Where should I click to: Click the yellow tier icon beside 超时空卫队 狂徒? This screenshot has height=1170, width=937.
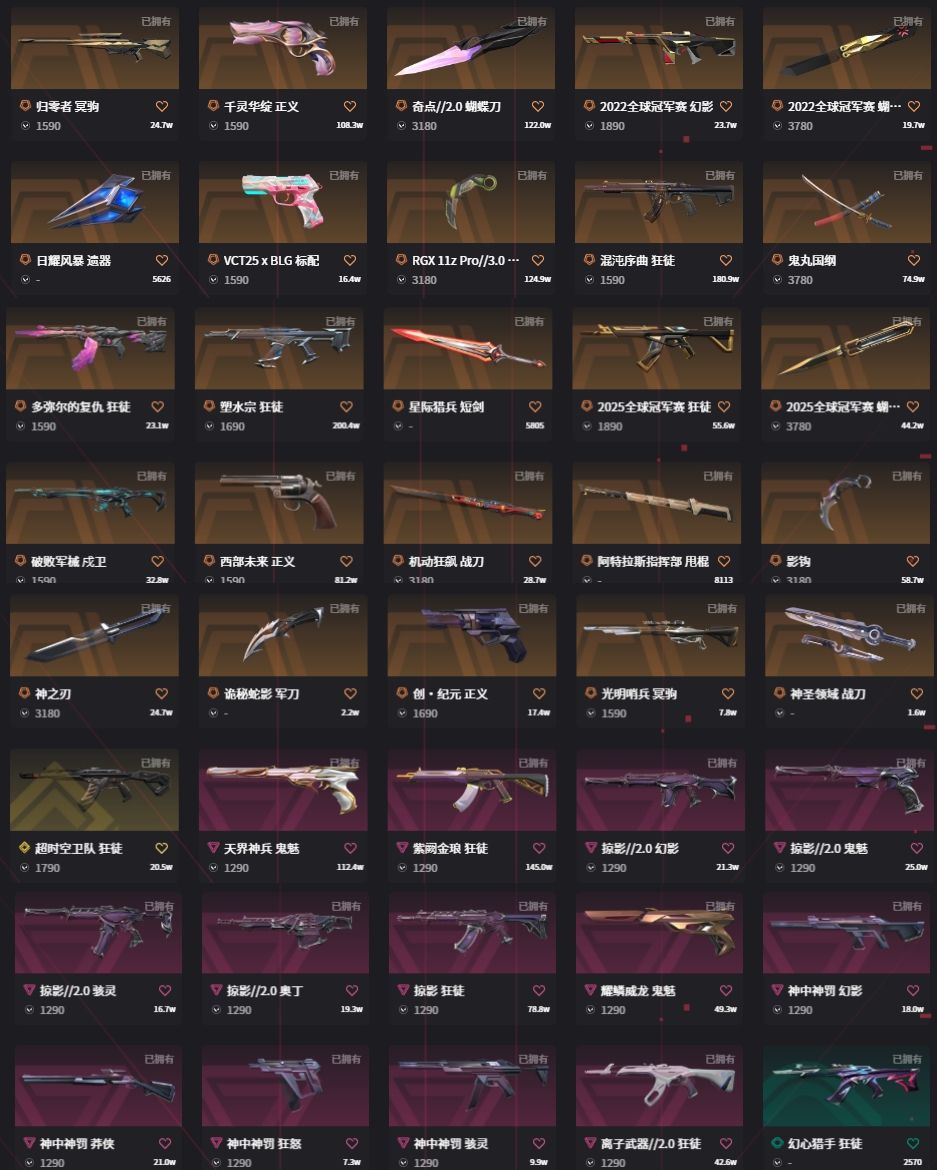24,848
